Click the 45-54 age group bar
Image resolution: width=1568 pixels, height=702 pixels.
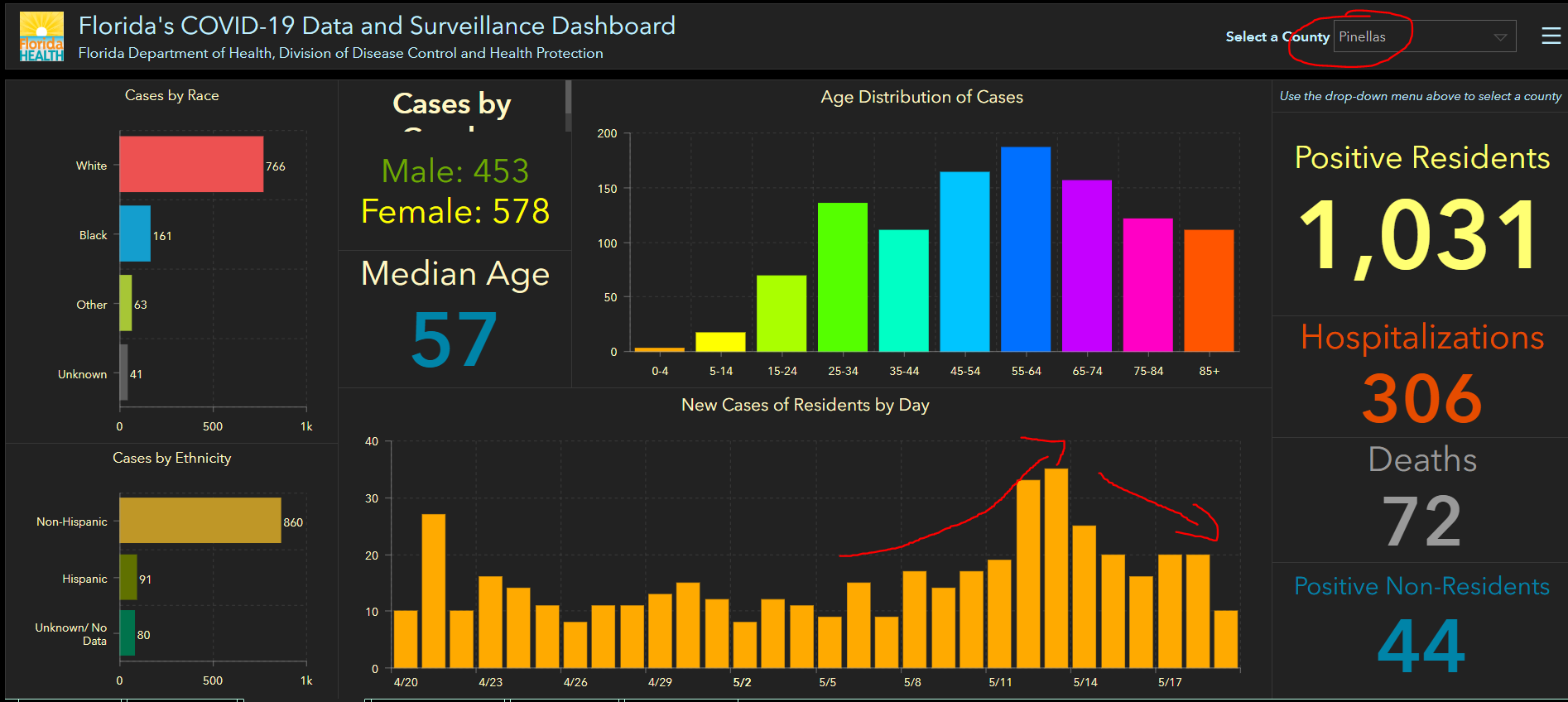tap(964, 262)
